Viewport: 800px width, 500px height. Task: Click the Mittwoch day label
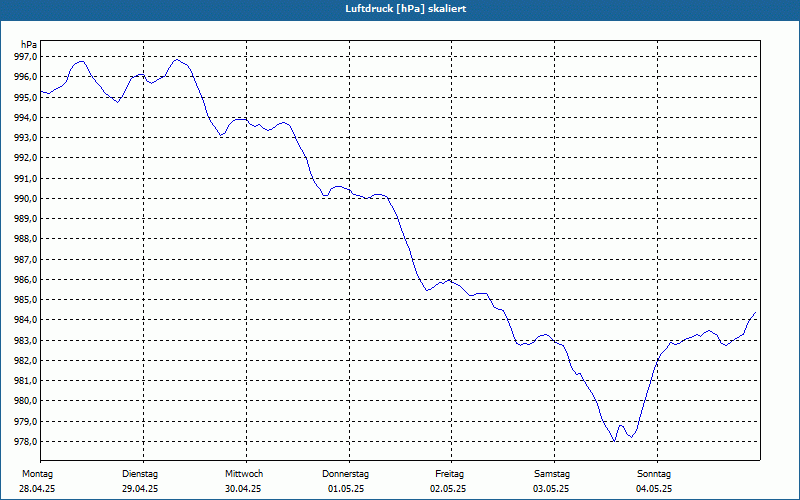click(244, 474)
